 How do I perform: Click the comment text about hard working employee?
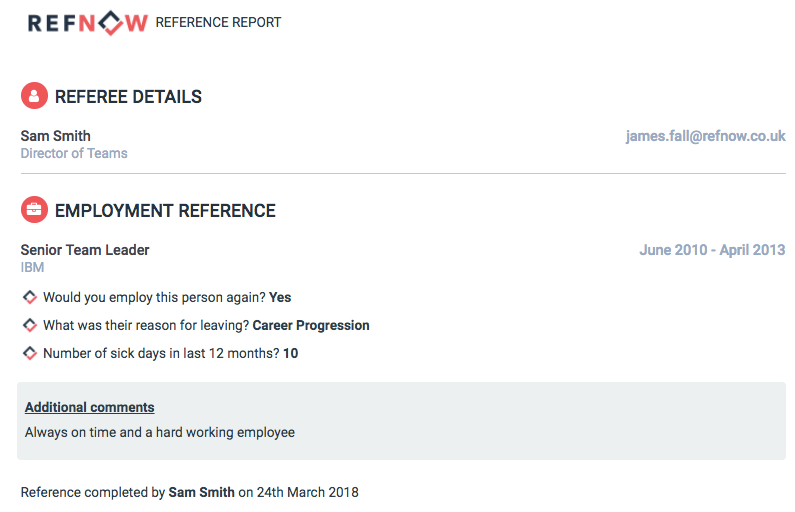pos(160,432)
